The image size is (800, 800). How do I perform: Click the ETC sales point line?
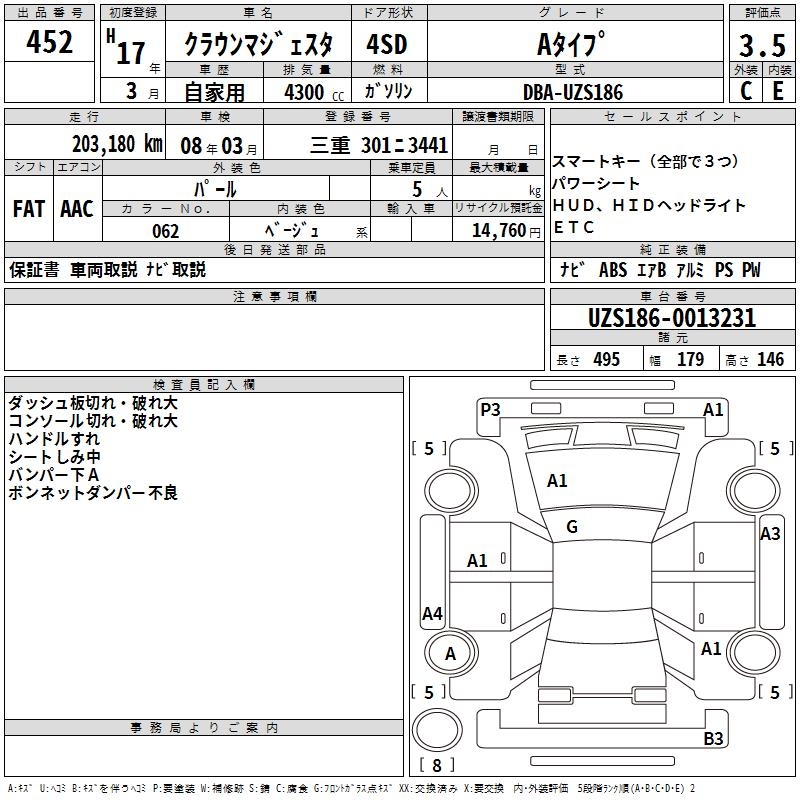pyautogui.click(x=573, y=227)
